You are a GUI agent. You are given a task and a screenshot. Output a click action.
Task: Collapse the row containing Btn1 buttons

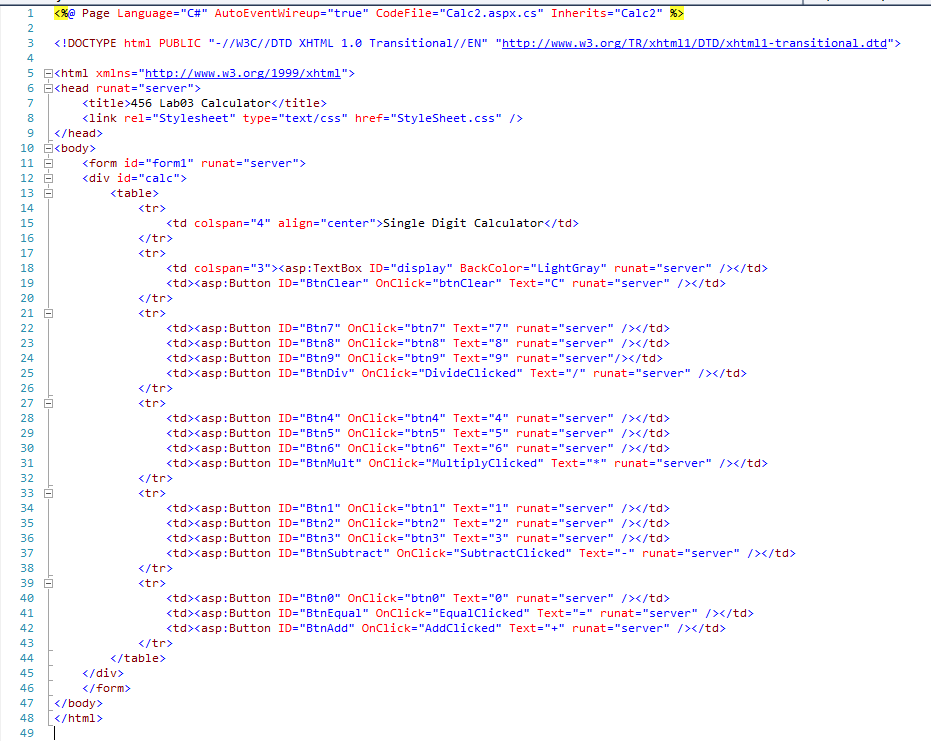[x=49, y=493]
